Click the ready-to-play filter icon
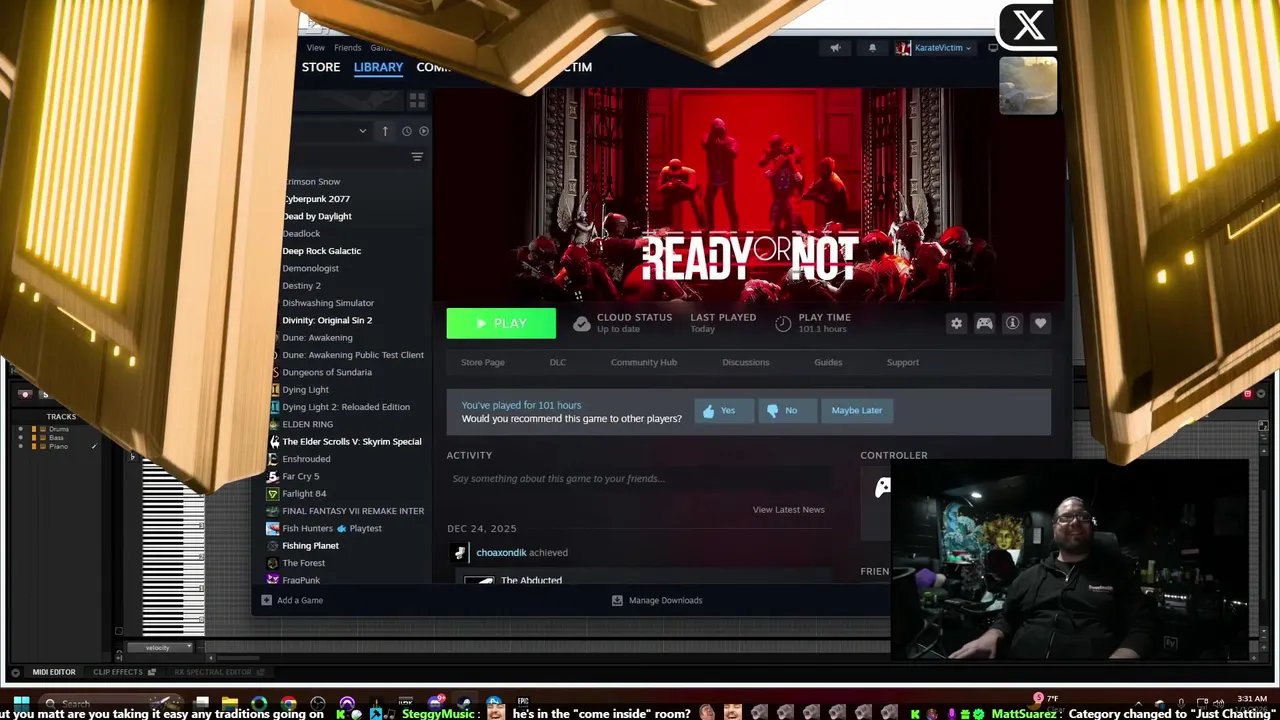 point(424,131)
